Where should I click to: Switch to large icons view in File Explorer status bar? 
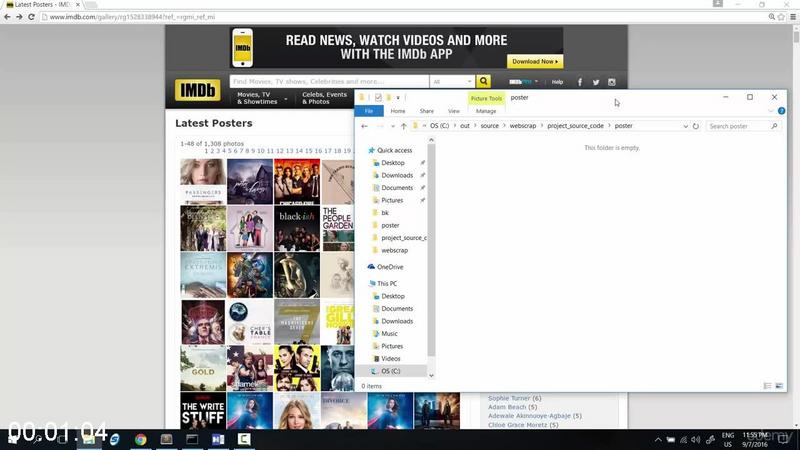pos(779,386)
